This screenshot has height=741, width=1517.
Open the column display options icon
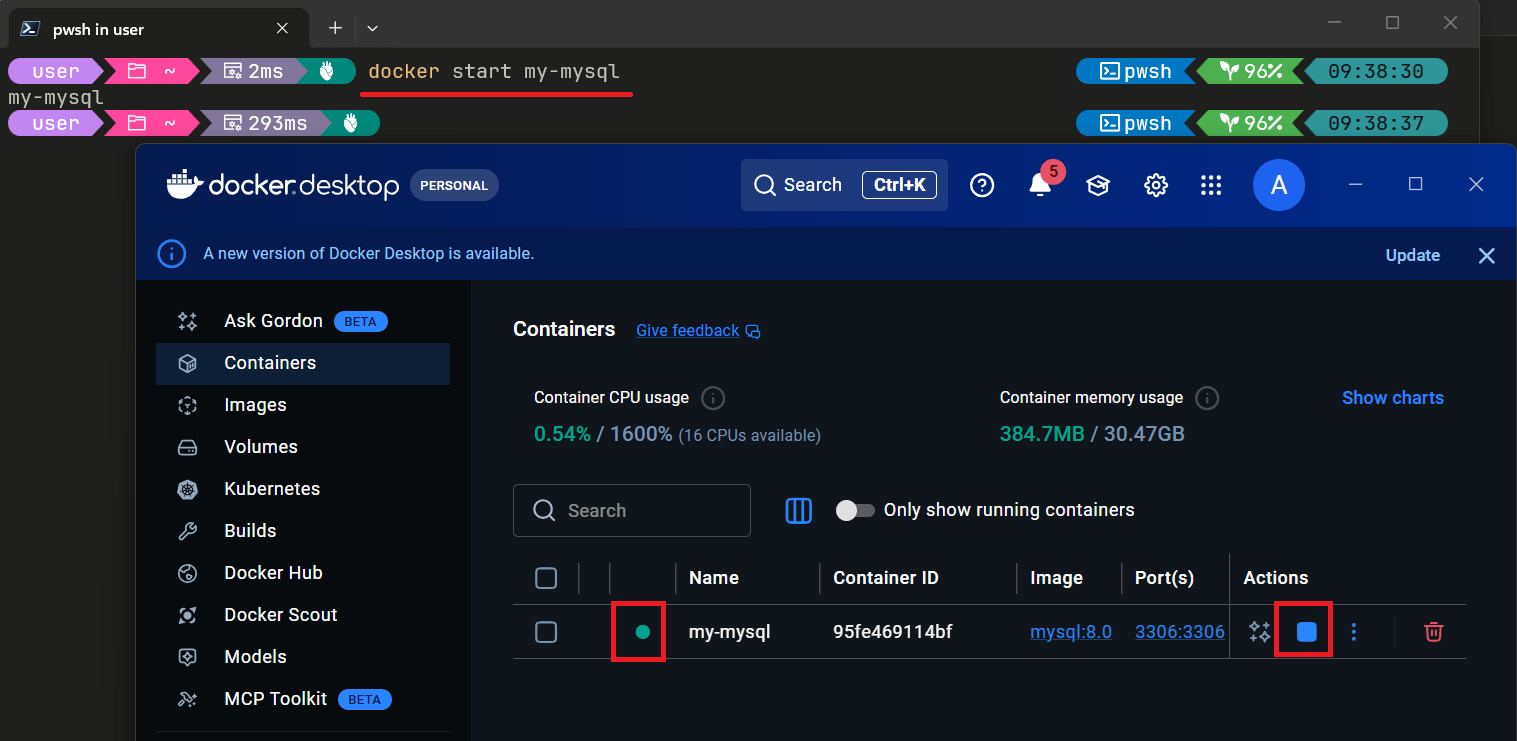click(798, 510)
